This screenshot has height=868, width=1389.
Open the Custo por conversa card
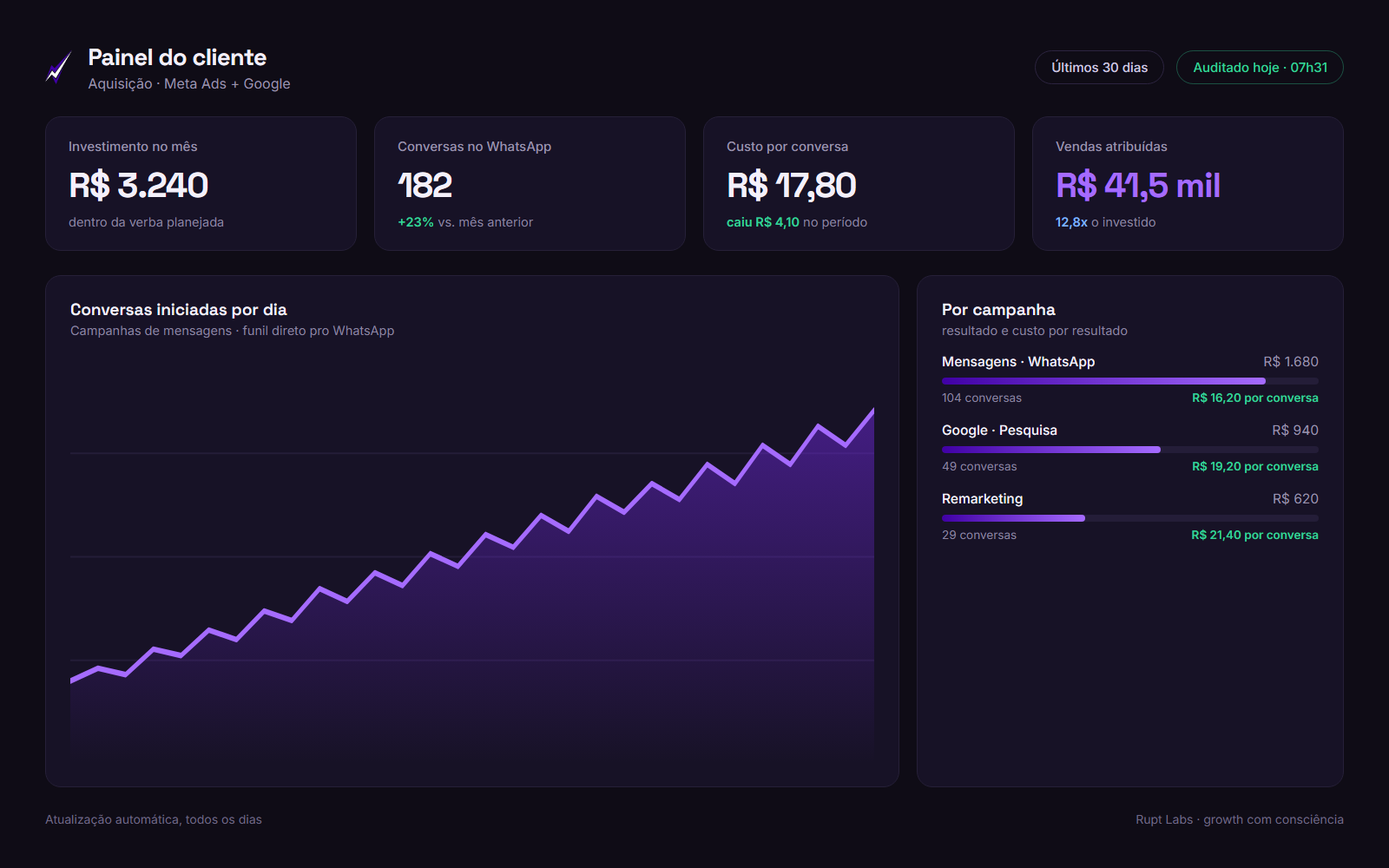tap(859, 184)
